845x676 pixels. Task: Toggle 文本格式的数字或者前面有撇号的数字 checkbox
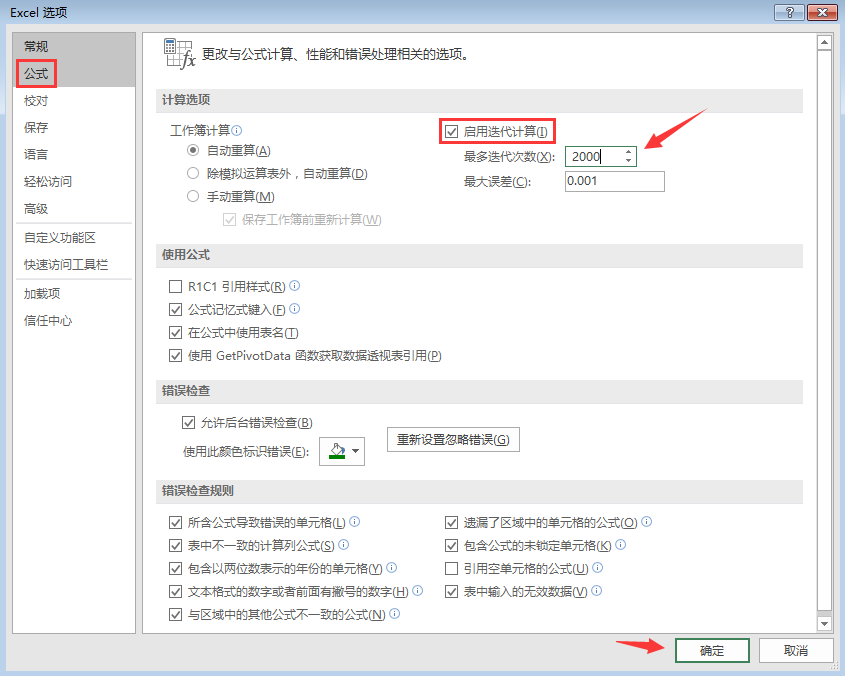pyautogui.click(x=175, y=592)
